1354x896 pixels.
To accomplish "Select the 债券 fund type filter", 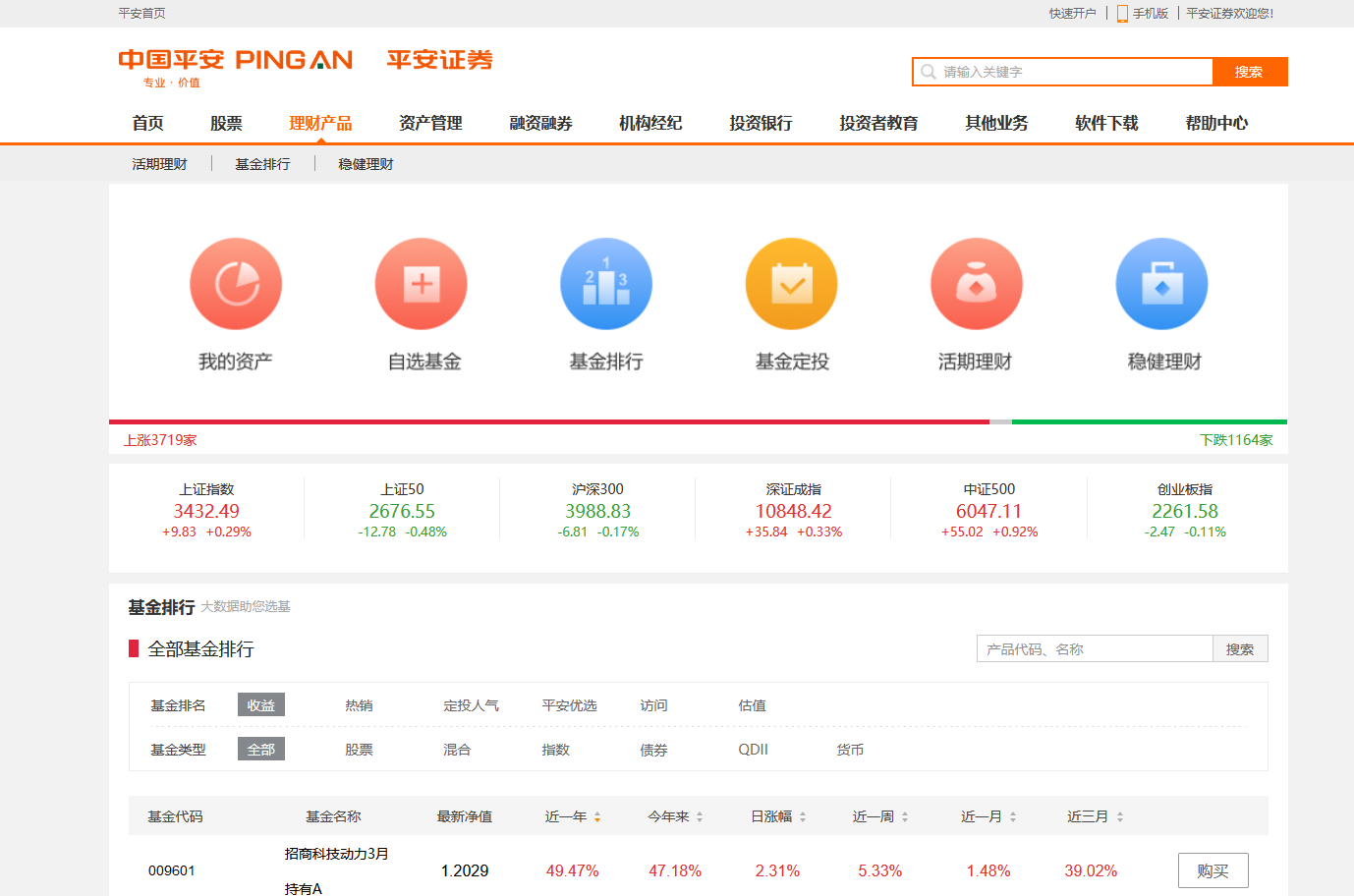I will pyautogui.click(x=653, y=750).
